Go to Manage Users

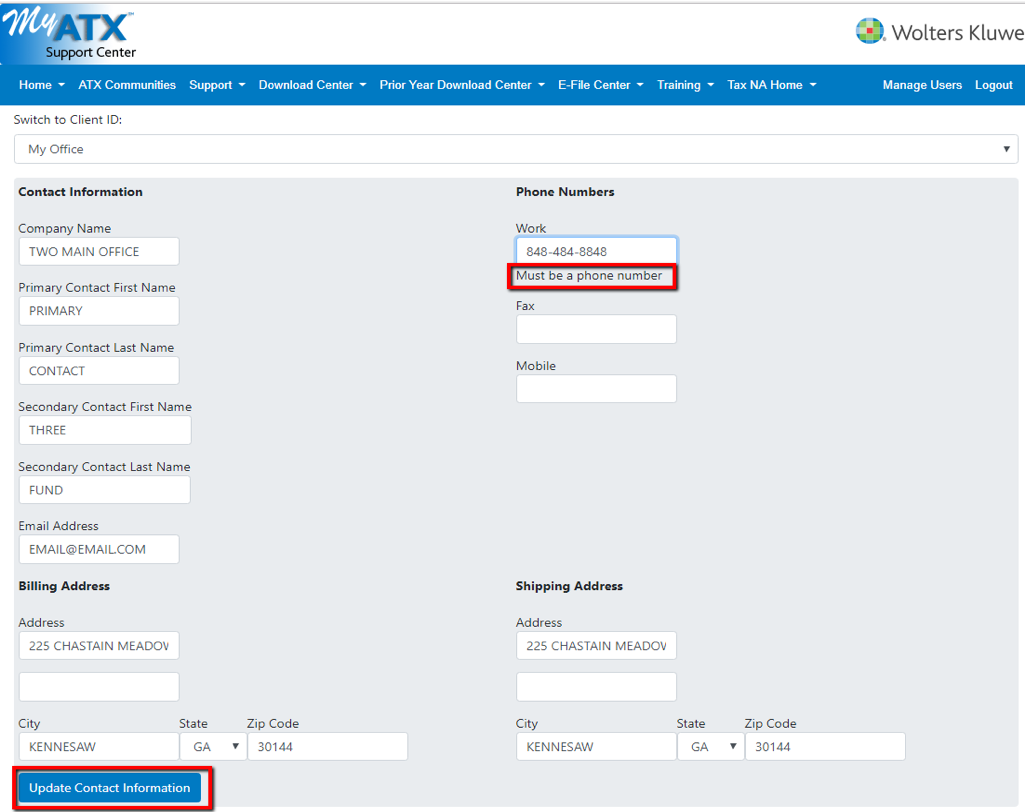point(922,85)
